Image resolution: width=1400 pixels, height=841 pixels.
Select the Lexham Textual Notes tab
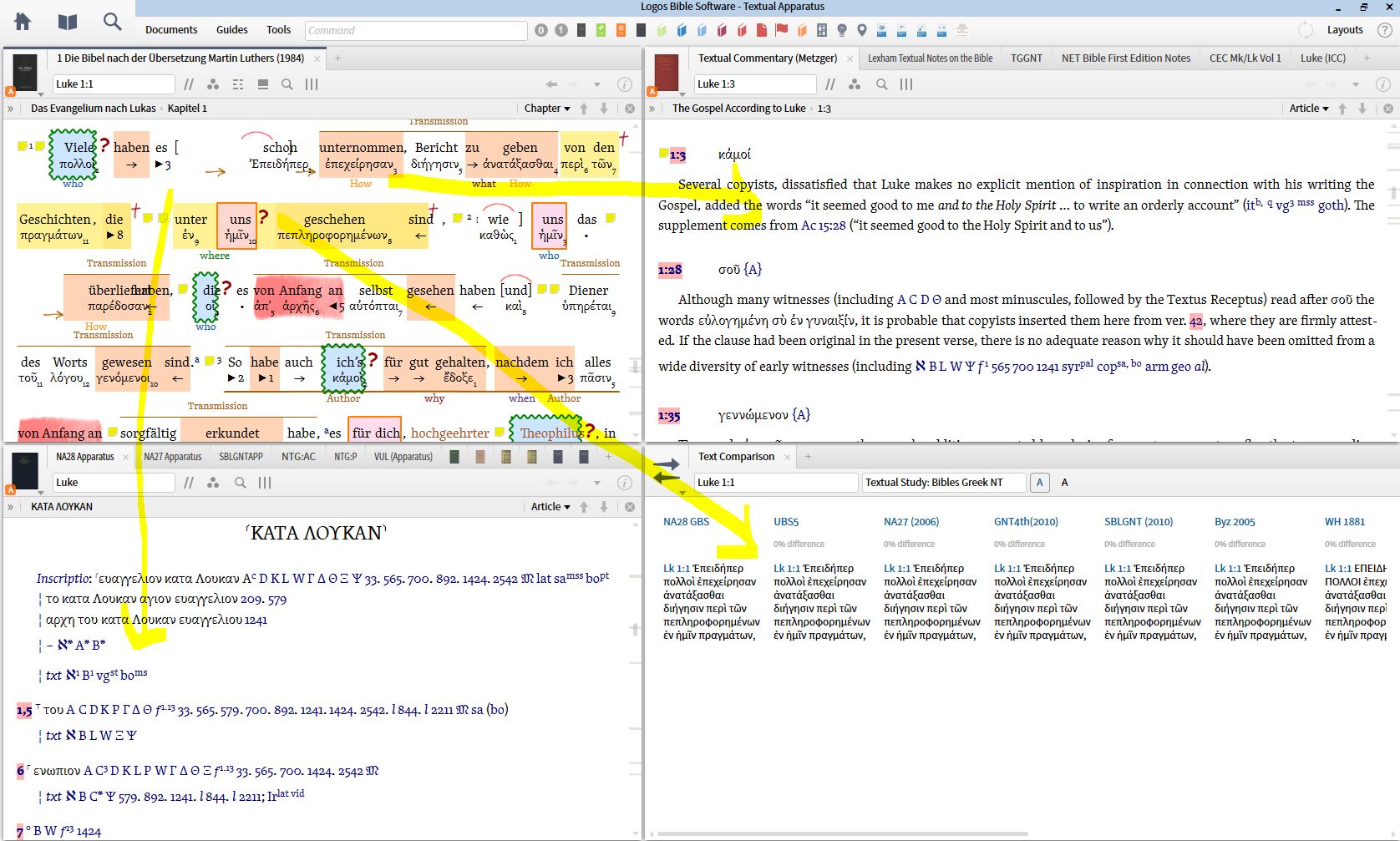931,58
